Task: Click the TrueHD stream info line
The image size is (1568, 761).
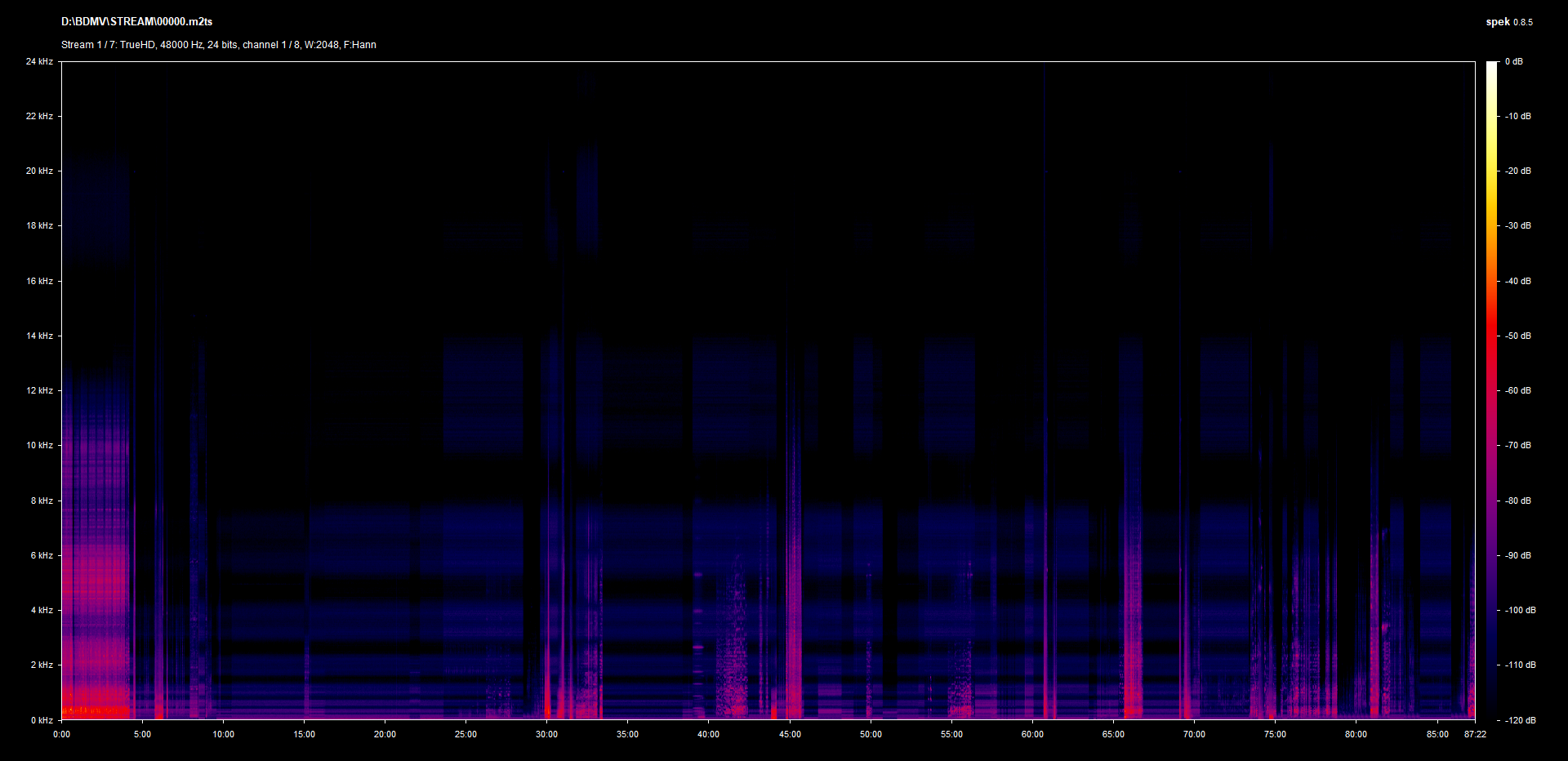Action: pyautogui.click(x=218, y=45)
